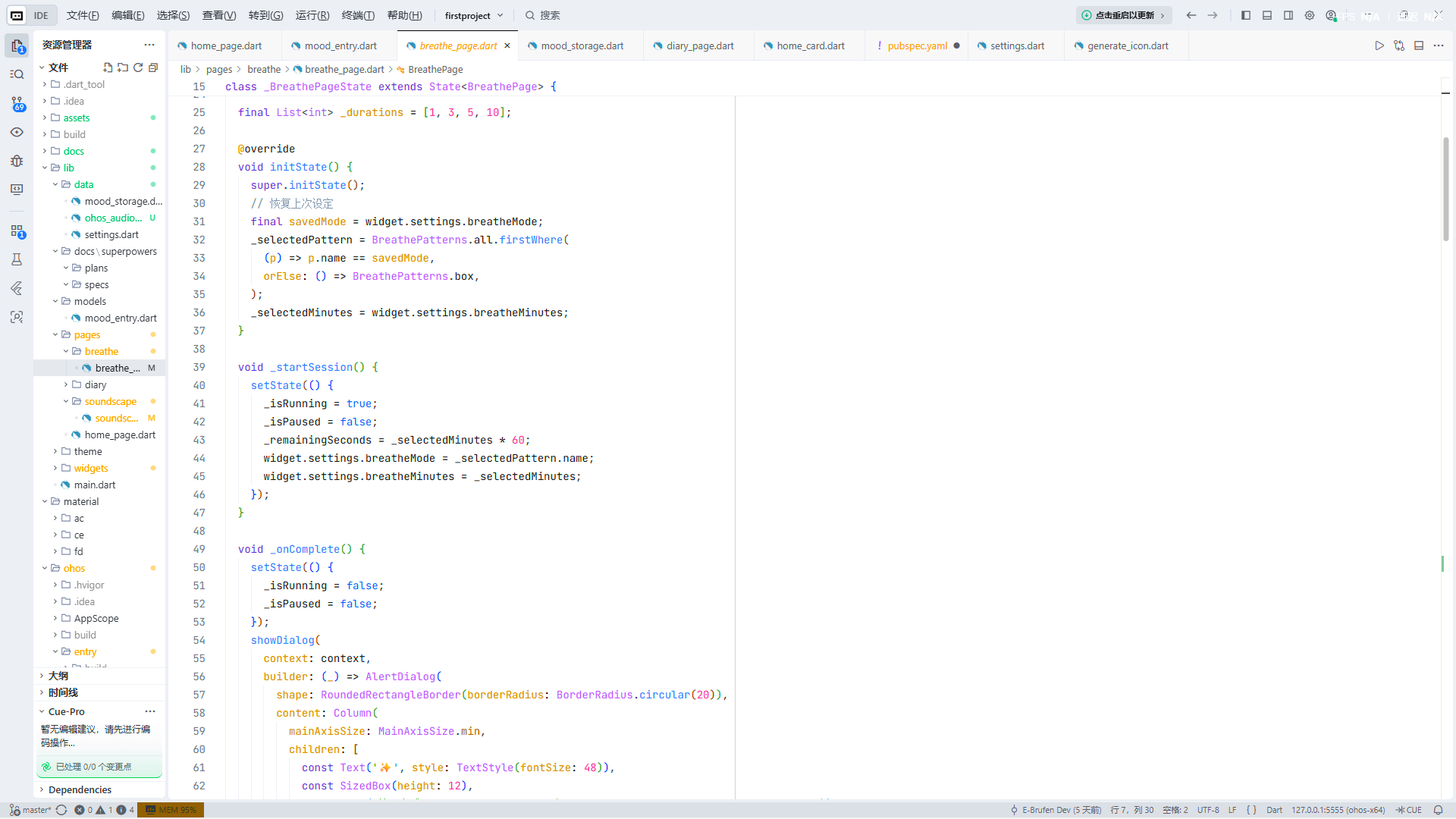The height and width of the screenshot is (819, 1456).
Task: Open the source control view with 69 badge
Action: pos(17,103)
